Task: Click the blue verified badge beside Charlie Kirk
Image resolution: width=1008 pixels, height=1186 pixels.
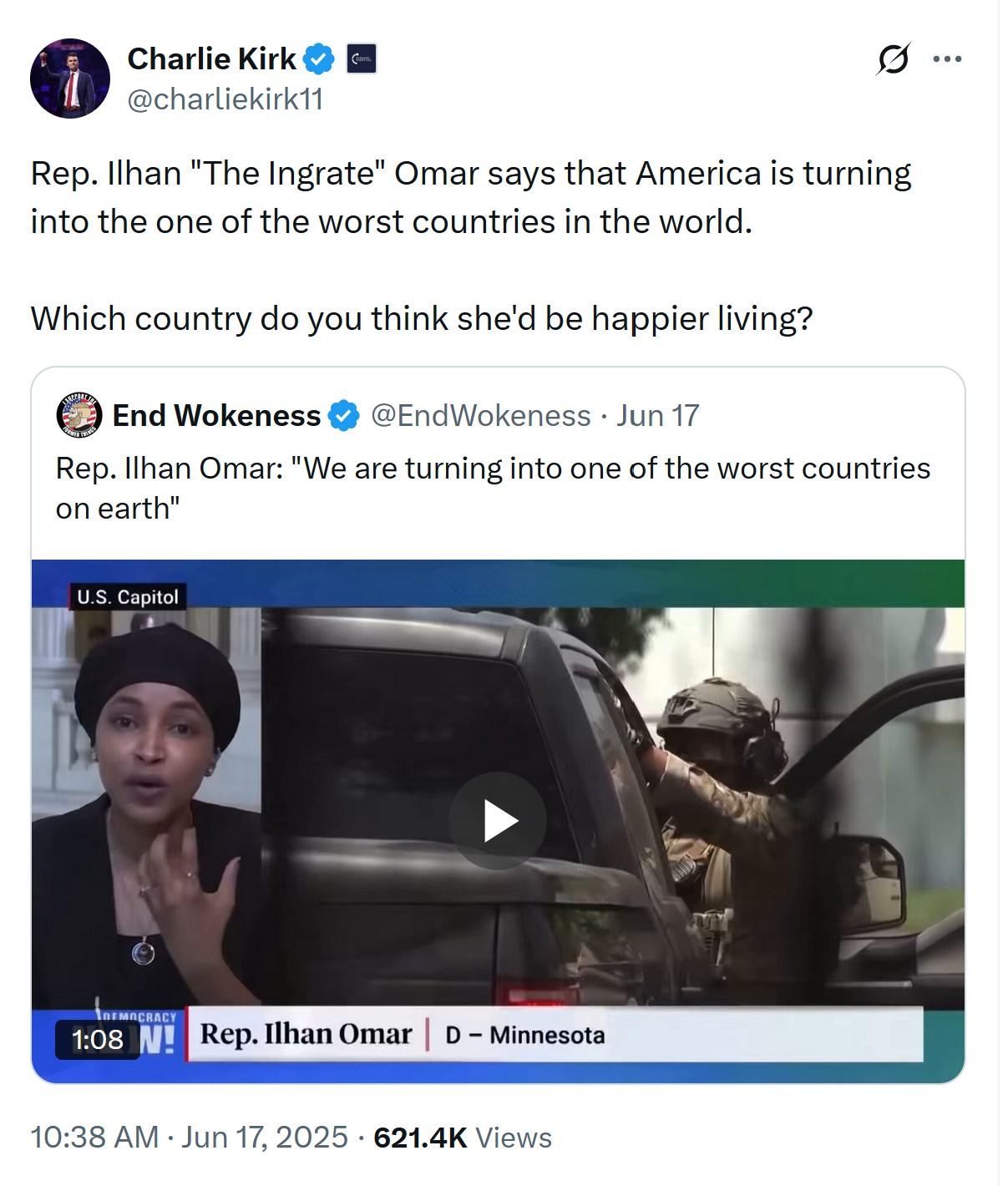Action: [x=319, y=59]
